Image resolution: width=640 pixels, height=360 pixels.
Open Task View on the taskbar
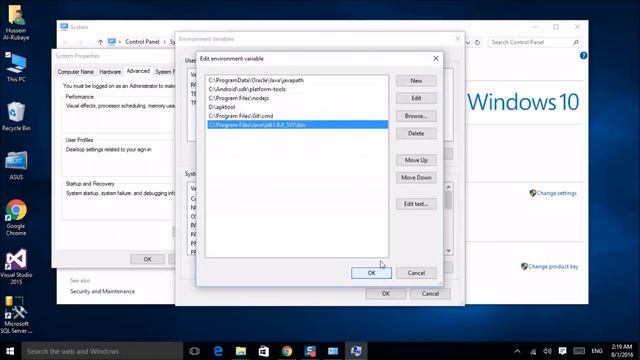pos(194,351)
